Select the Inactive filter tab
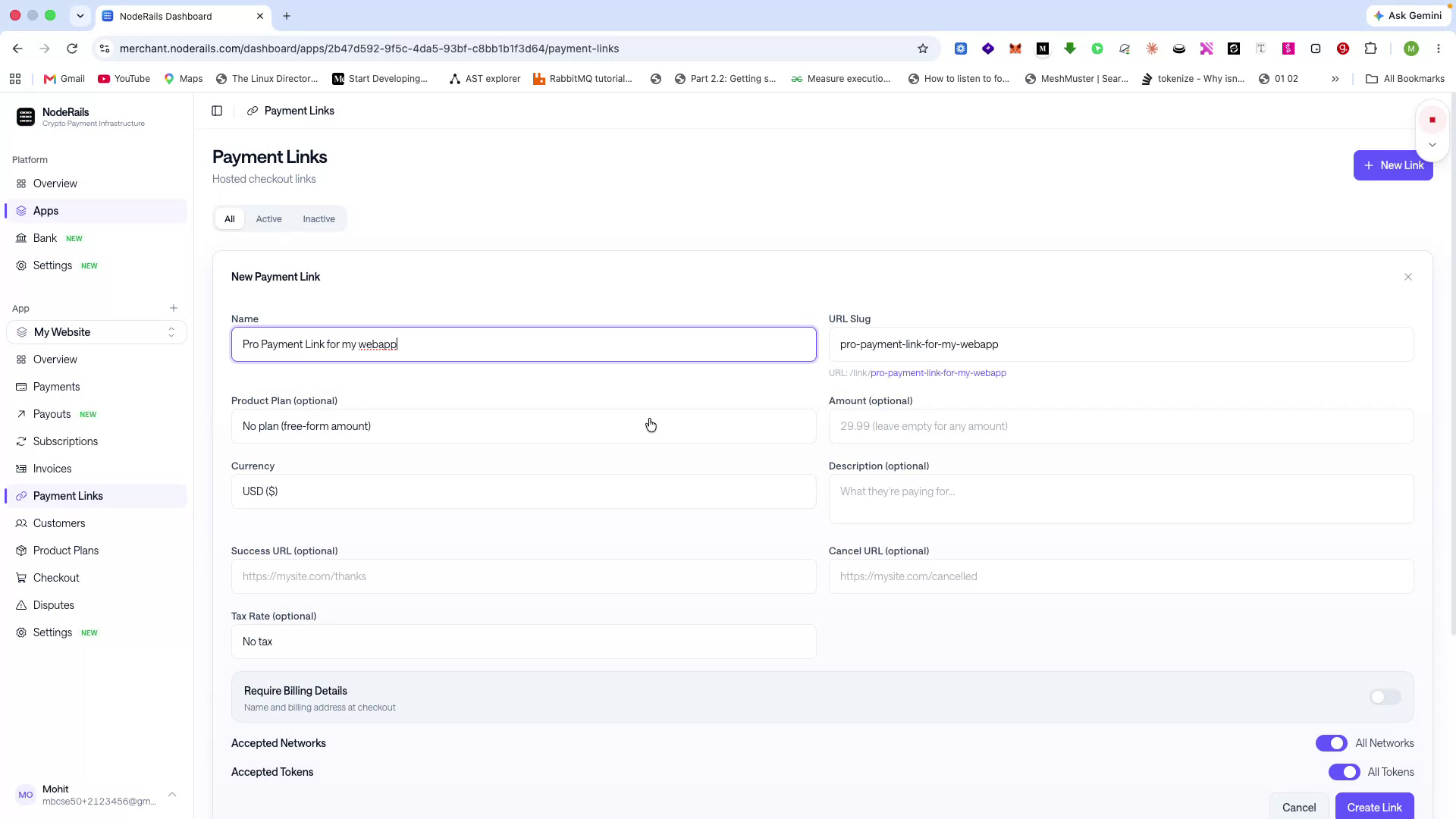Viewport: 1456px width, 819px height. (x=318, y=219)
